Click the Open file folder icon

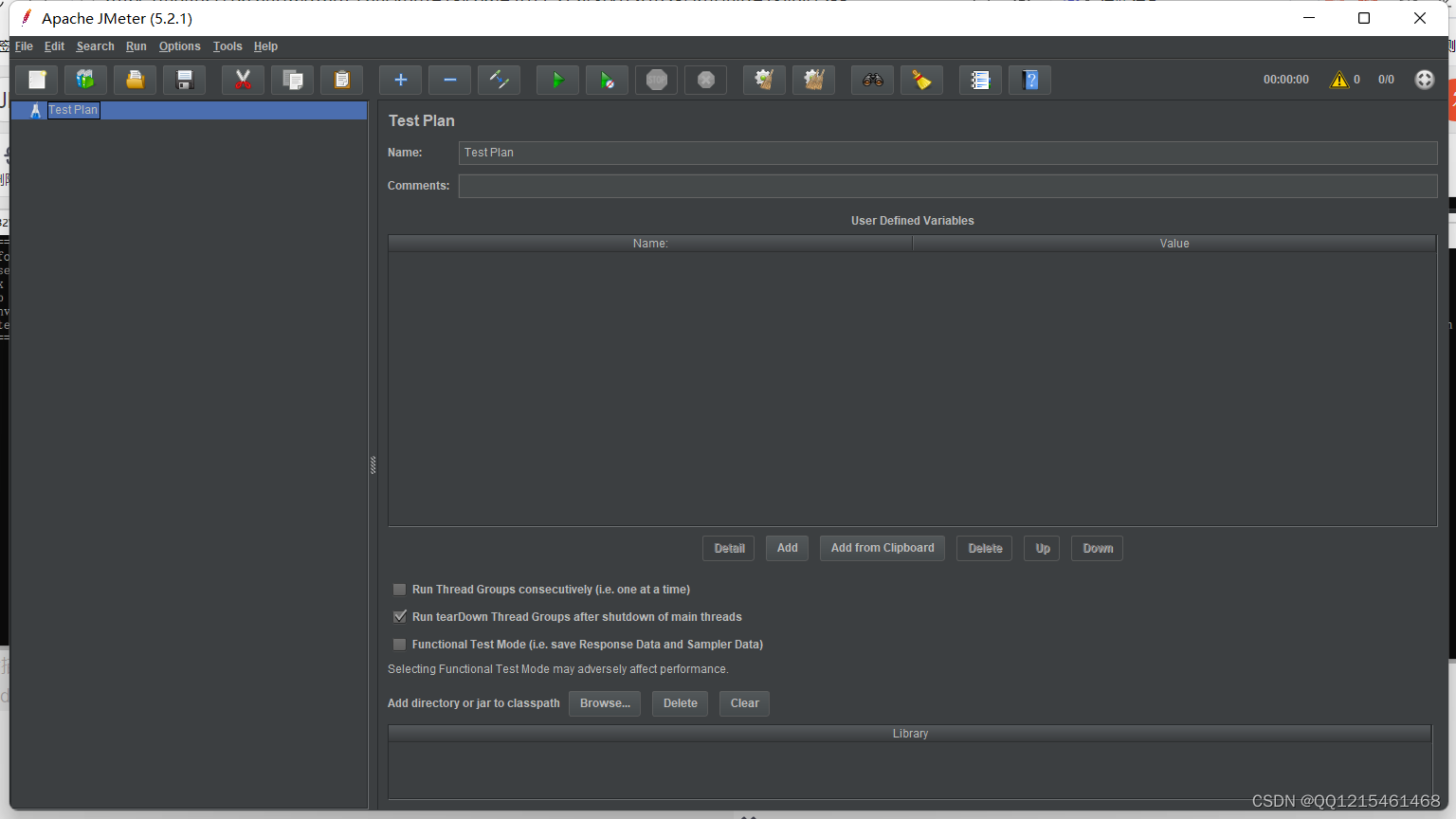(x=136, y=80)
